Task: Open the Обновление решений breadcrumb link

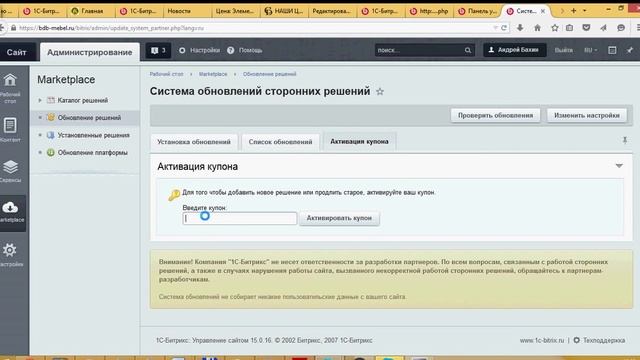Action: coord(269,74)
